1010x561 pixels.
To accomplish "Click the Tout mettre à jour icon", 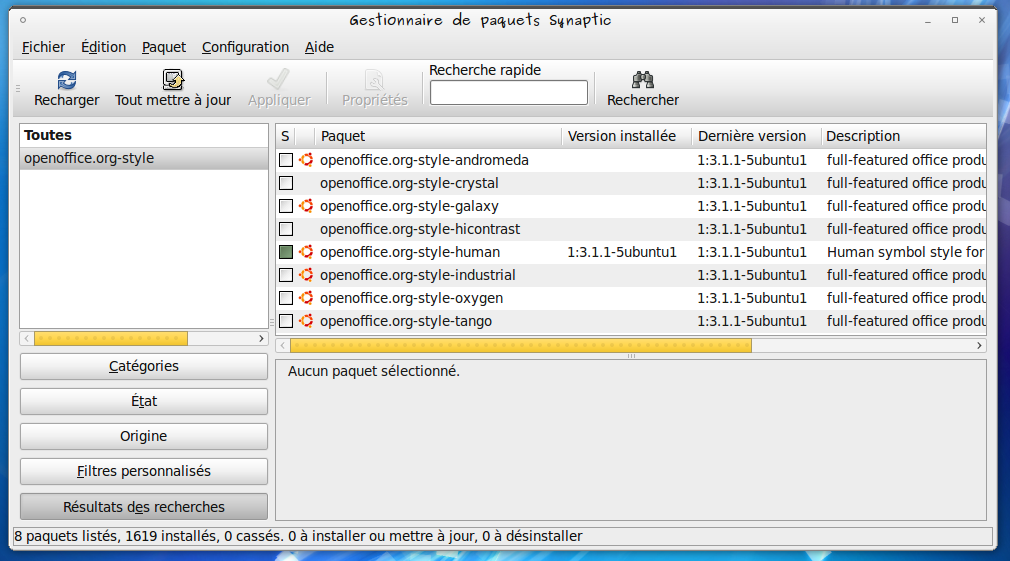I will pos(173,80).
